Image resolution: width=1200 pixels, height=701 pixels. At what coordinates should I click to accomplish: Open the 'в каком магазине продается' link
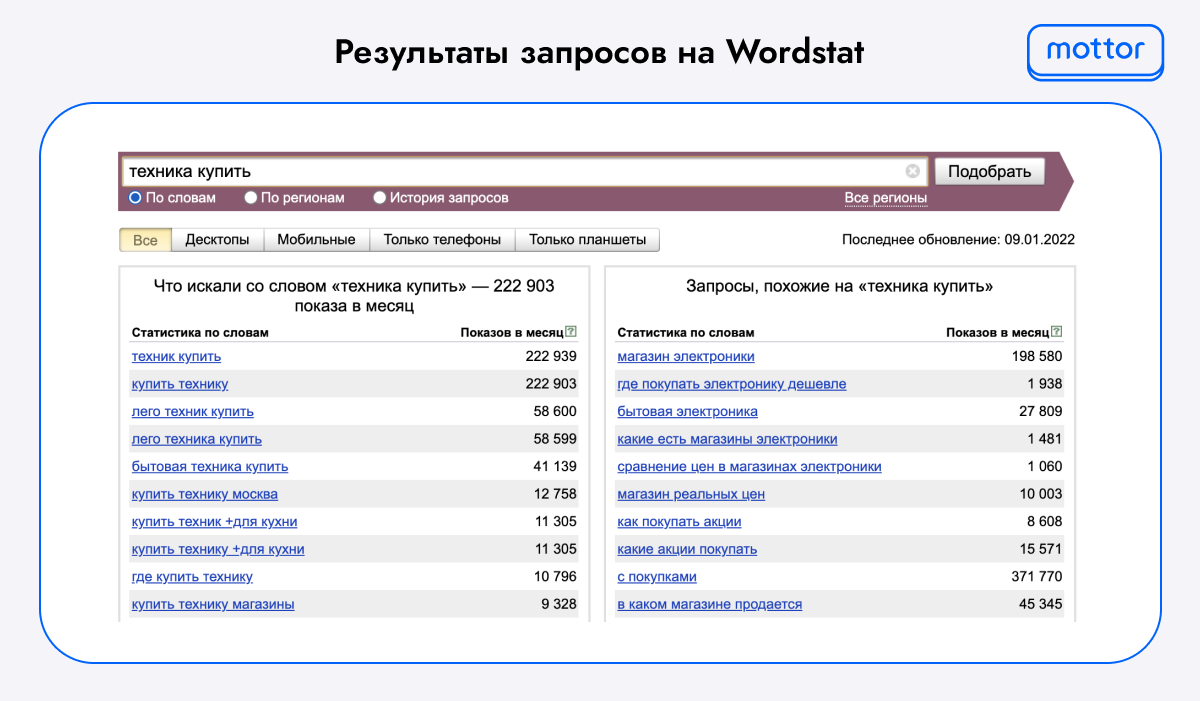pos(710,604)
